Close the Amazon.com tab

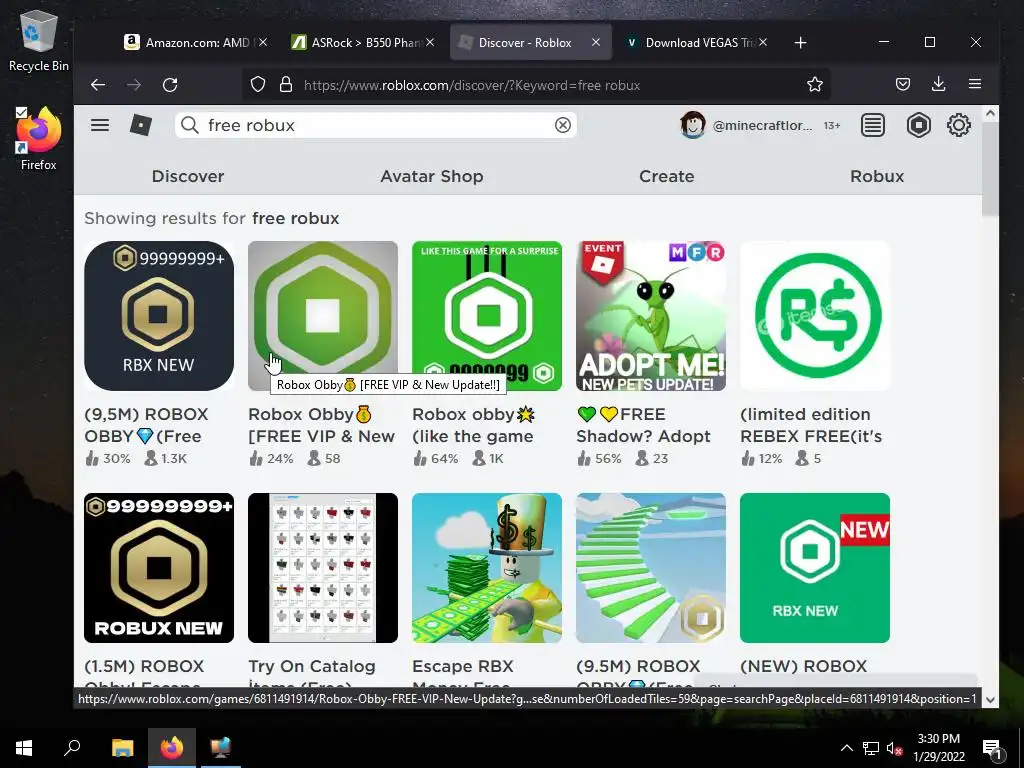pyautogui.click(x=263, y=42)
